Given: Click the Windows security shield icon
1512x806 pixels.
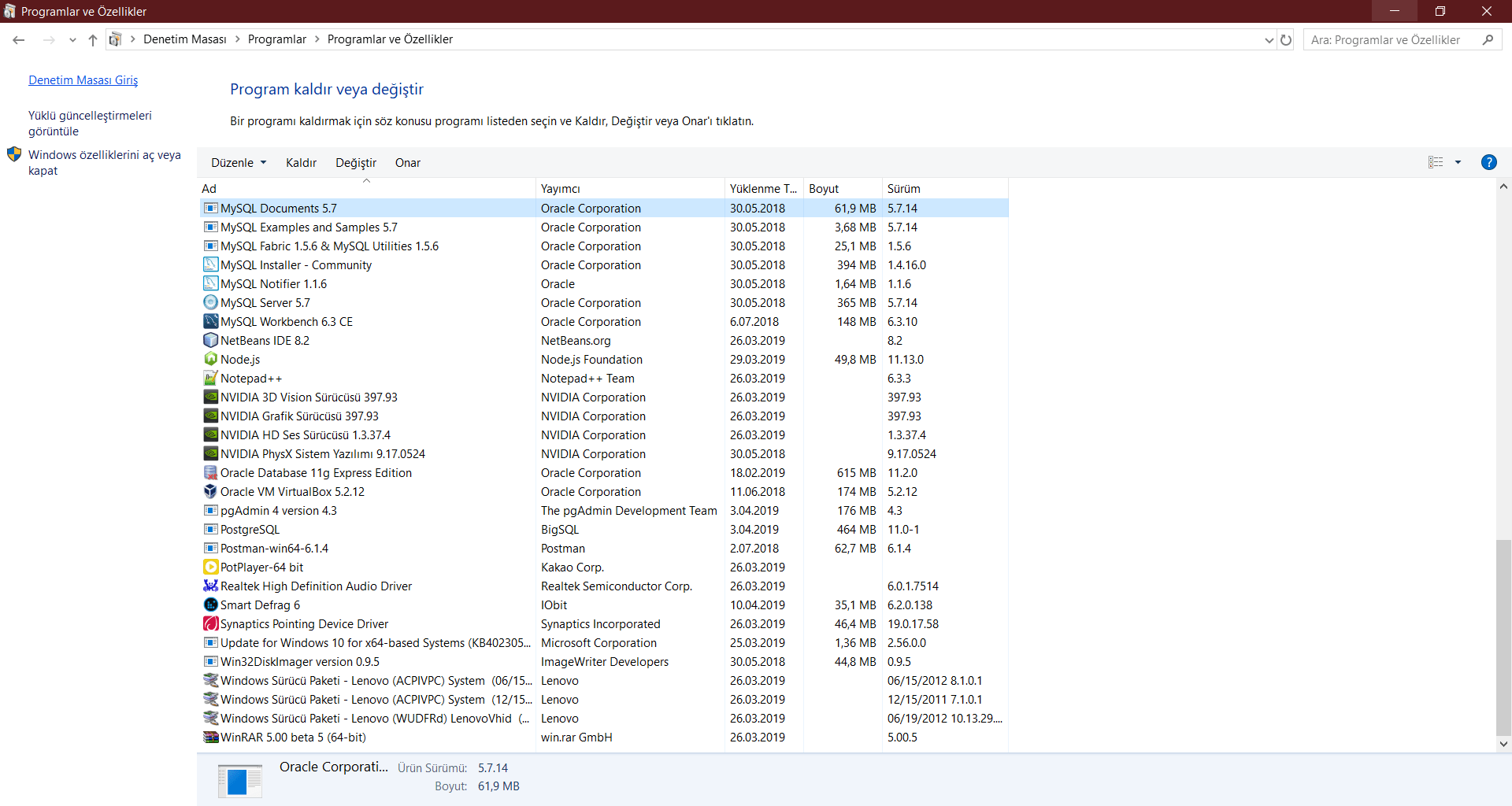Looking at the screenshot, I should [x=14, y=154].
